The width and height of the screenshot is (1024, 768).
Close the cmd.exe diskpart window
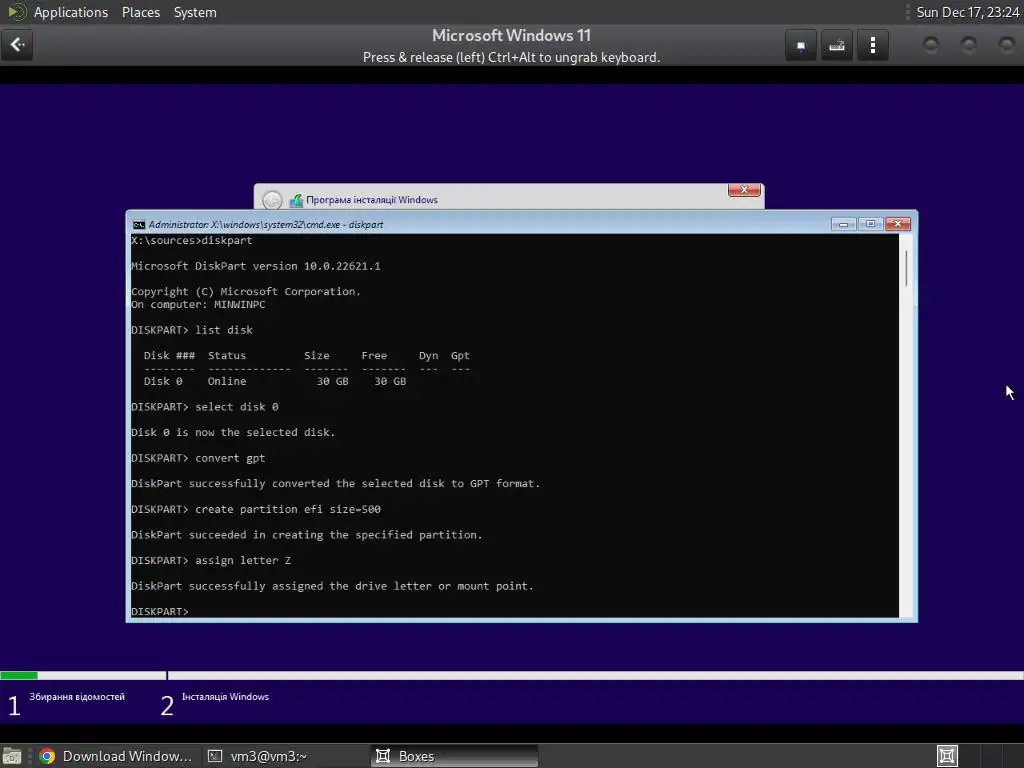point(897,224)
